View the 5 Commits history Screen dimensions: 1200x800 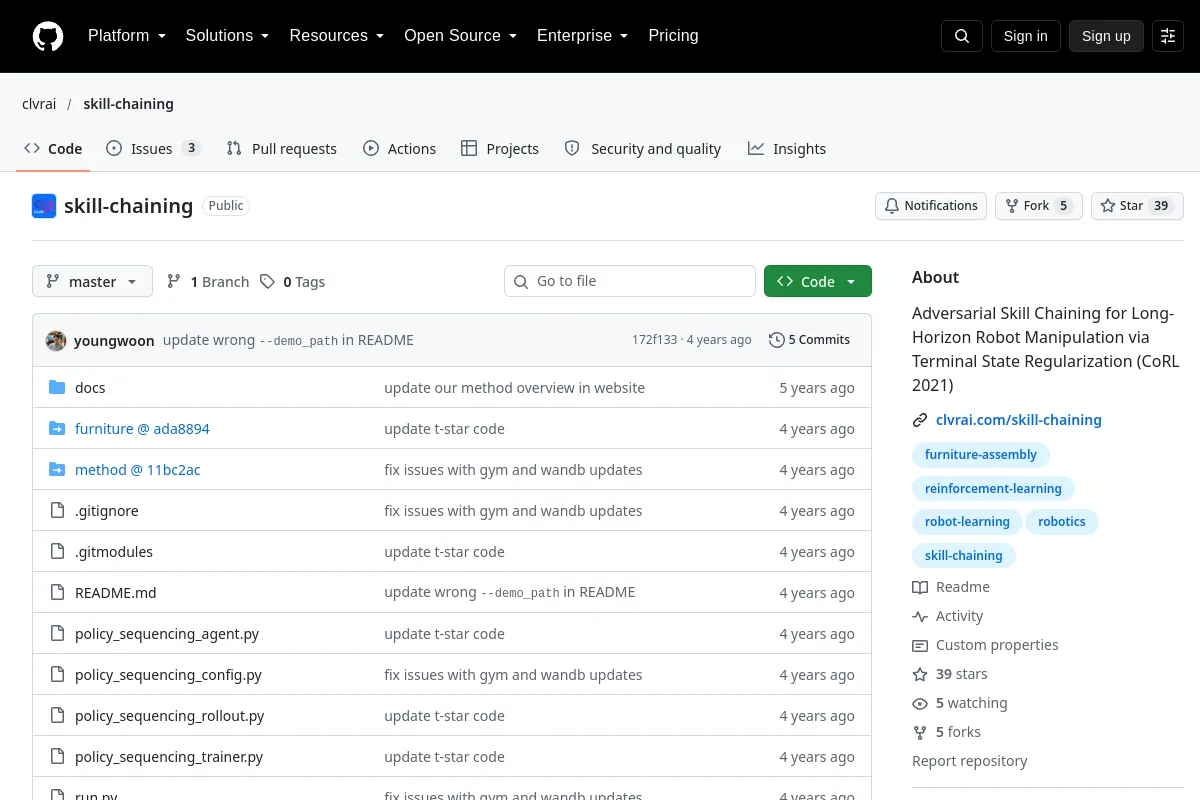(x=809, y=340)
